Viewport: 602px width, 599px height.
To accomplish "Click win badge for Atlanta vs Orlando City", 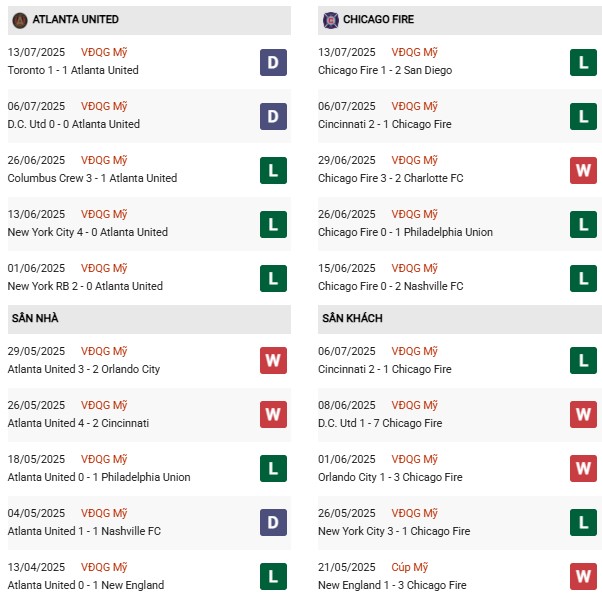I will [273, 360].
